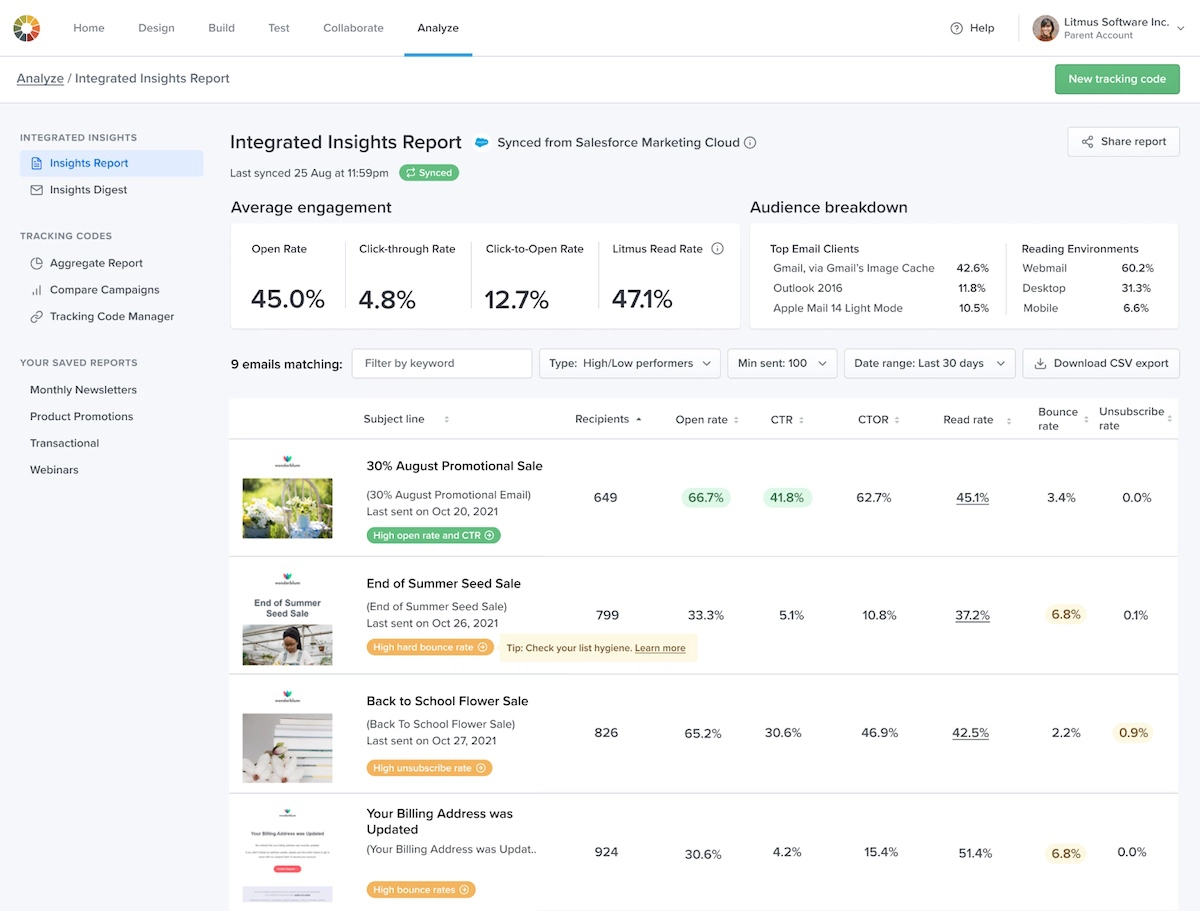
Task: Sort by CTR column arrows
Action: (801, 420)
